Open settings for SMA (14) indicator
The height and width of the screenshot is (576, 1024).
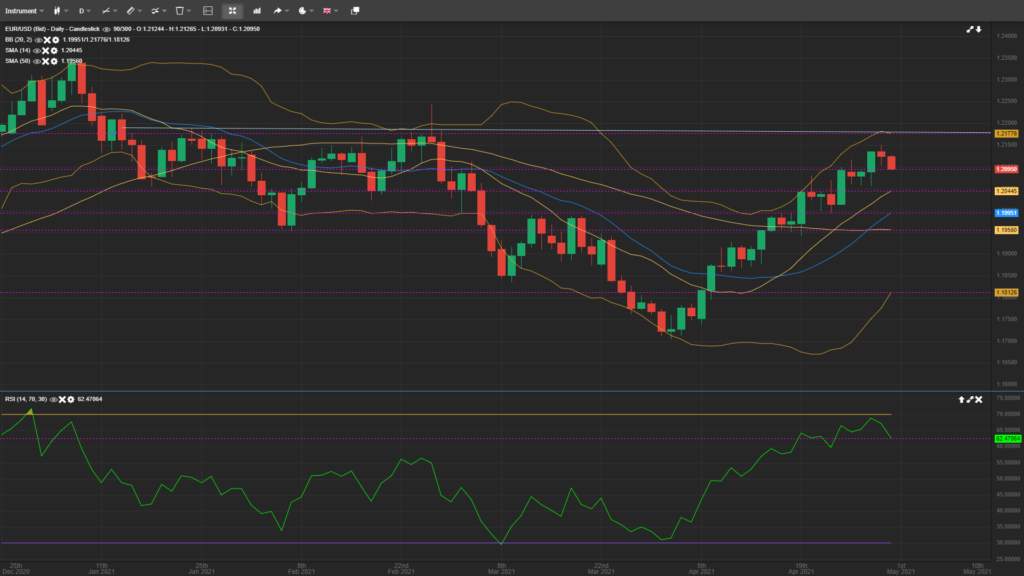tap(54, 50)
